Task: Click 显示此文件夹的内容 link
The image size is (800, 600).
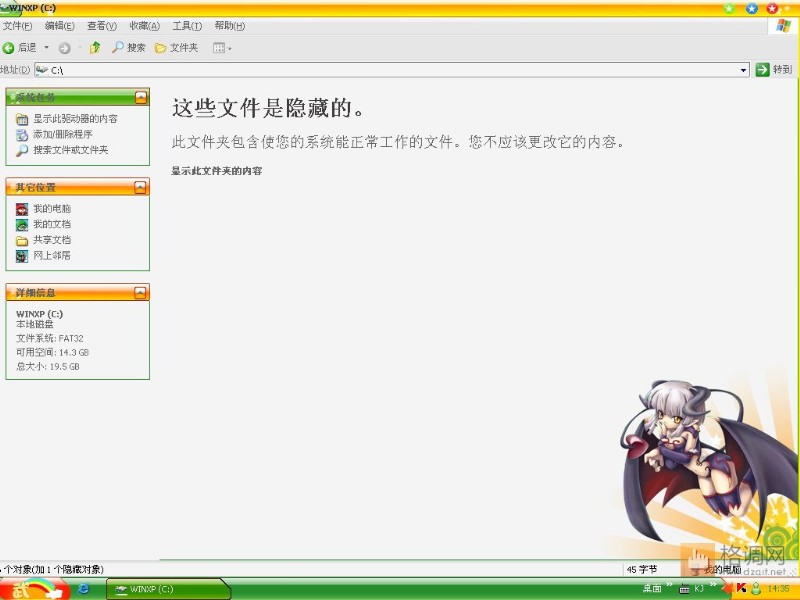Action: click(x=217, y=171)
